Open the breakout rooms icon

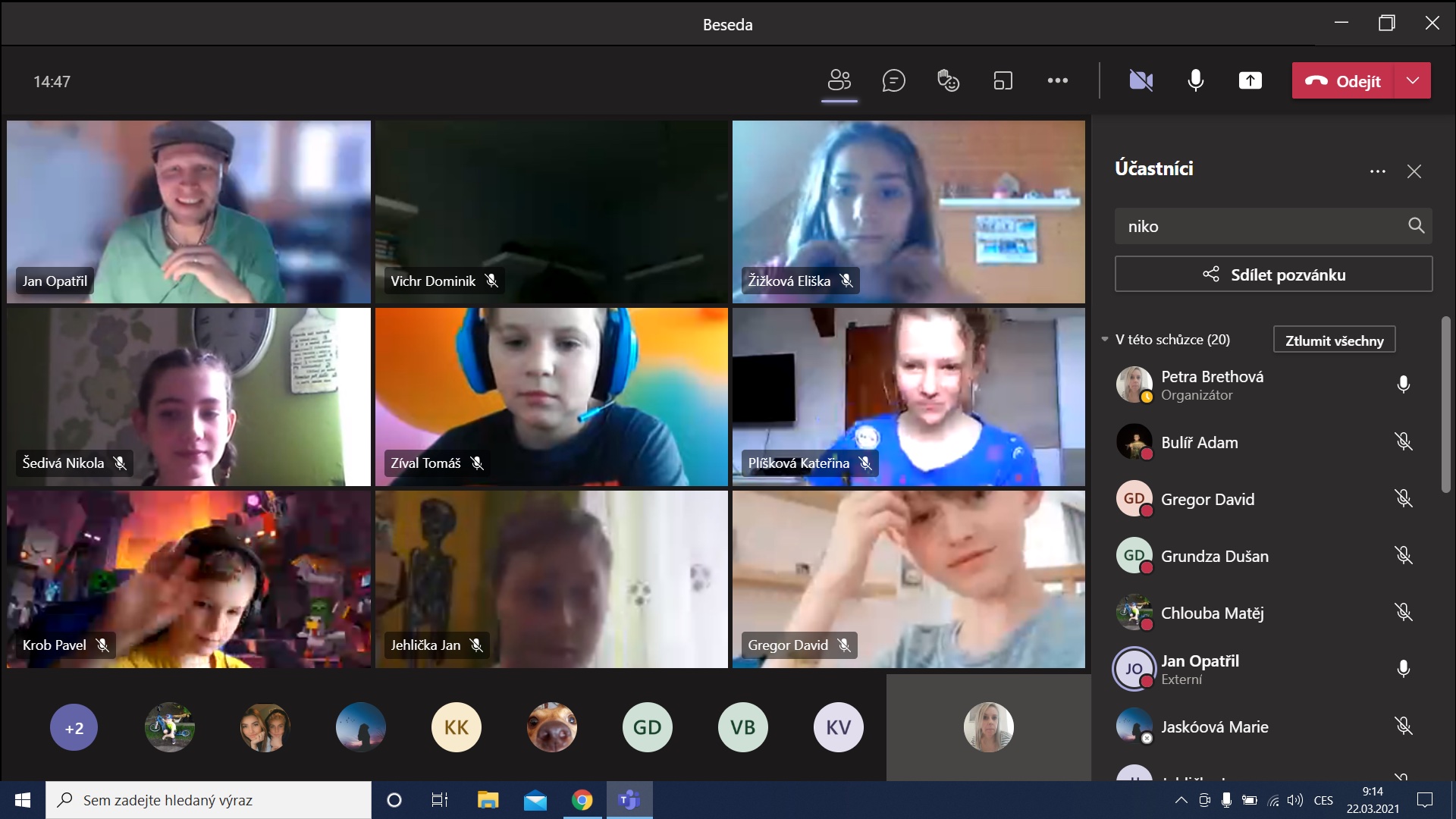(1003, 80)
